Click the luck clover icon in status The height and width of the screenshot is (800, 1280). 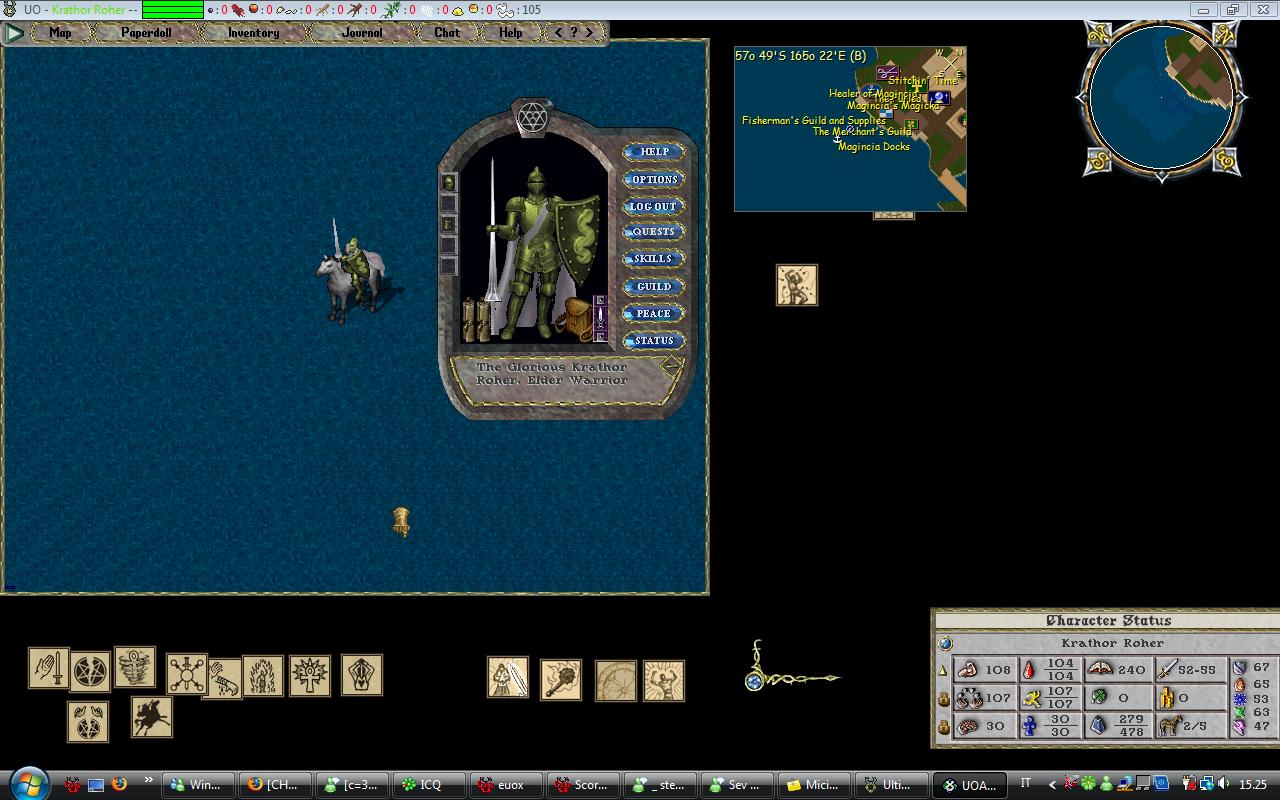(x=1099, y=698)
